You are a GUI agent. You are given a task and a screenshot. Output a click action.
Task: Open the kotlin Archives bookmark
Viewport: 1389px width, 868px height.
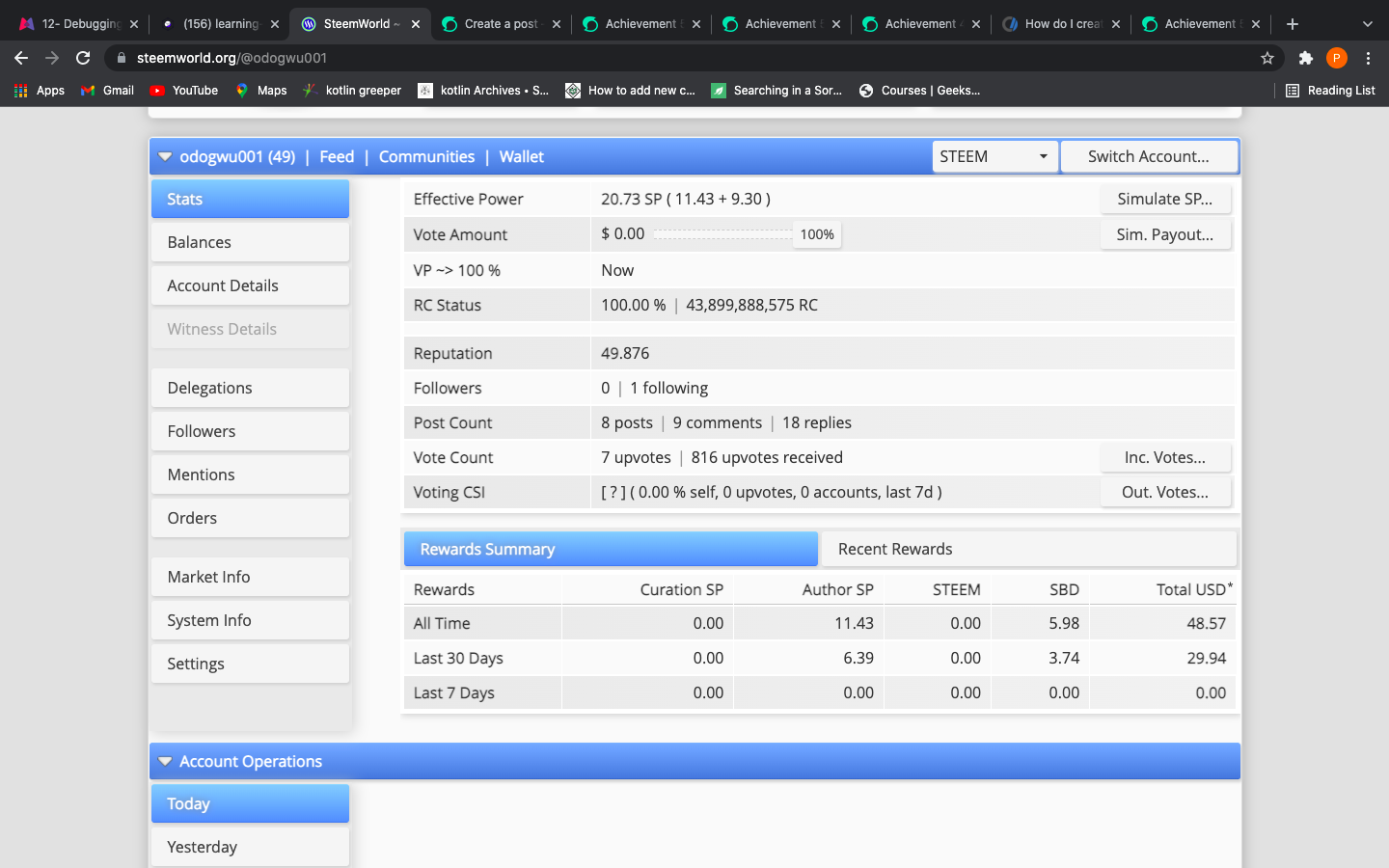pyautogui.click(x=483, y=91)
